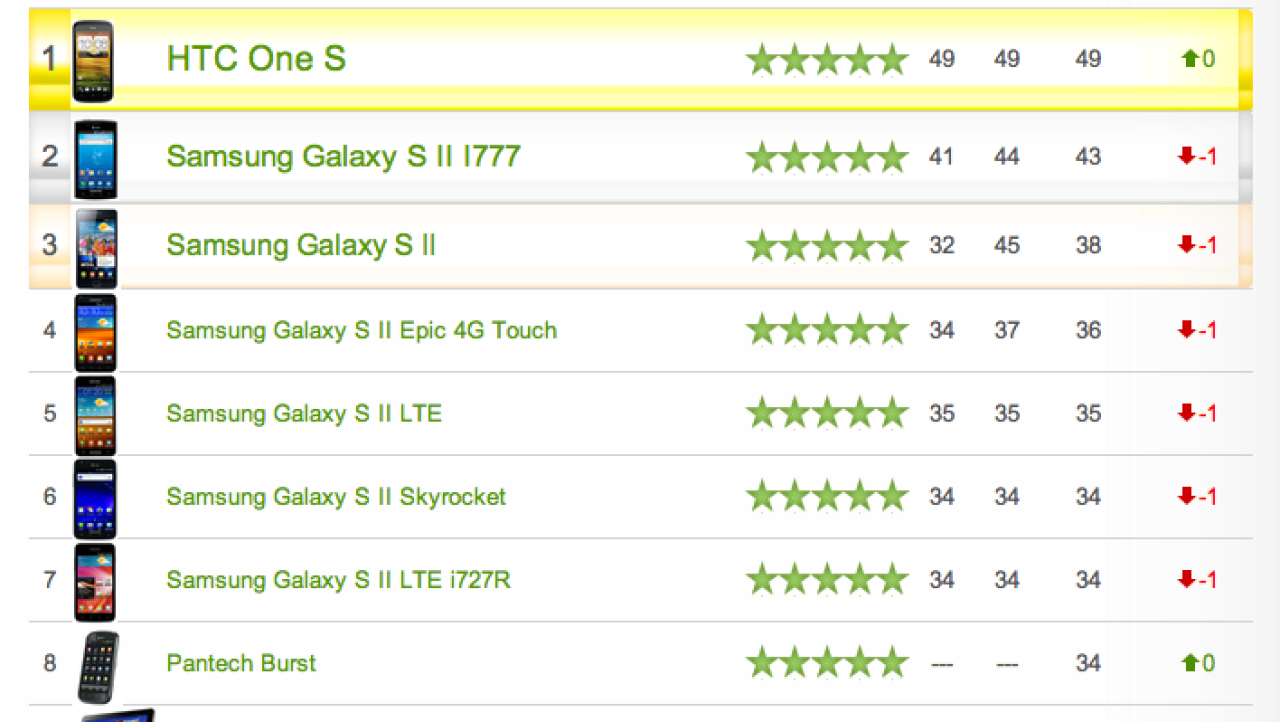Open Samsung Galaxy S II LTE i727R
The height and width of the screenshot is (722, 1280).
click(338, 579)
